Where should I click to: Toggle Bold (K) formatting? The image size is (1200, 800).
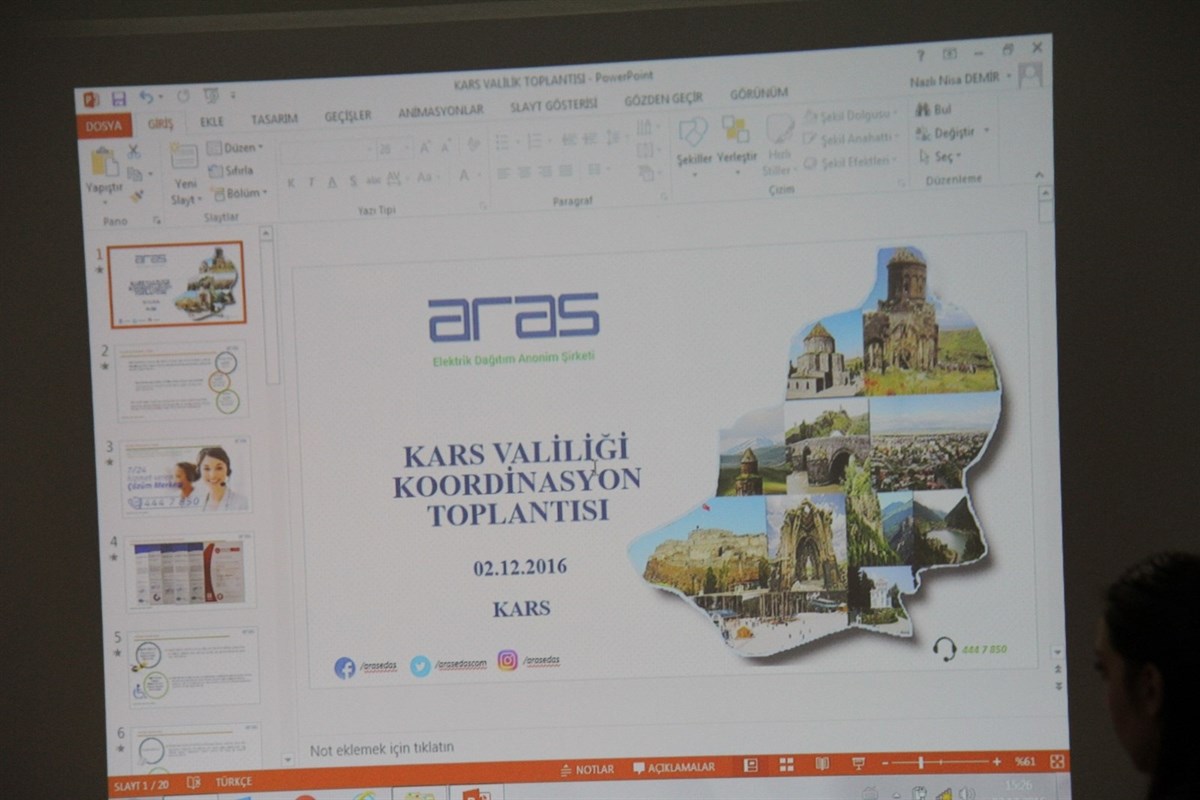coord(291,183)
